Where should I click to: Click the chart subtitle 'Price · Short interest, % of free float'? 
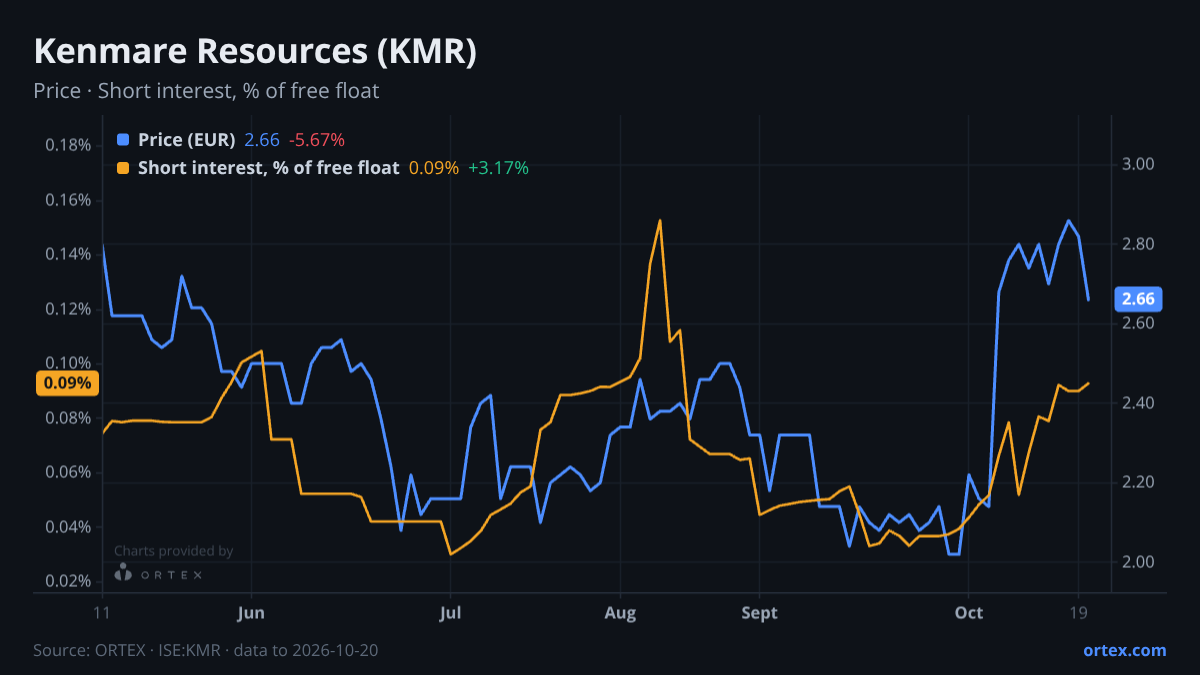tap(206, 91)
